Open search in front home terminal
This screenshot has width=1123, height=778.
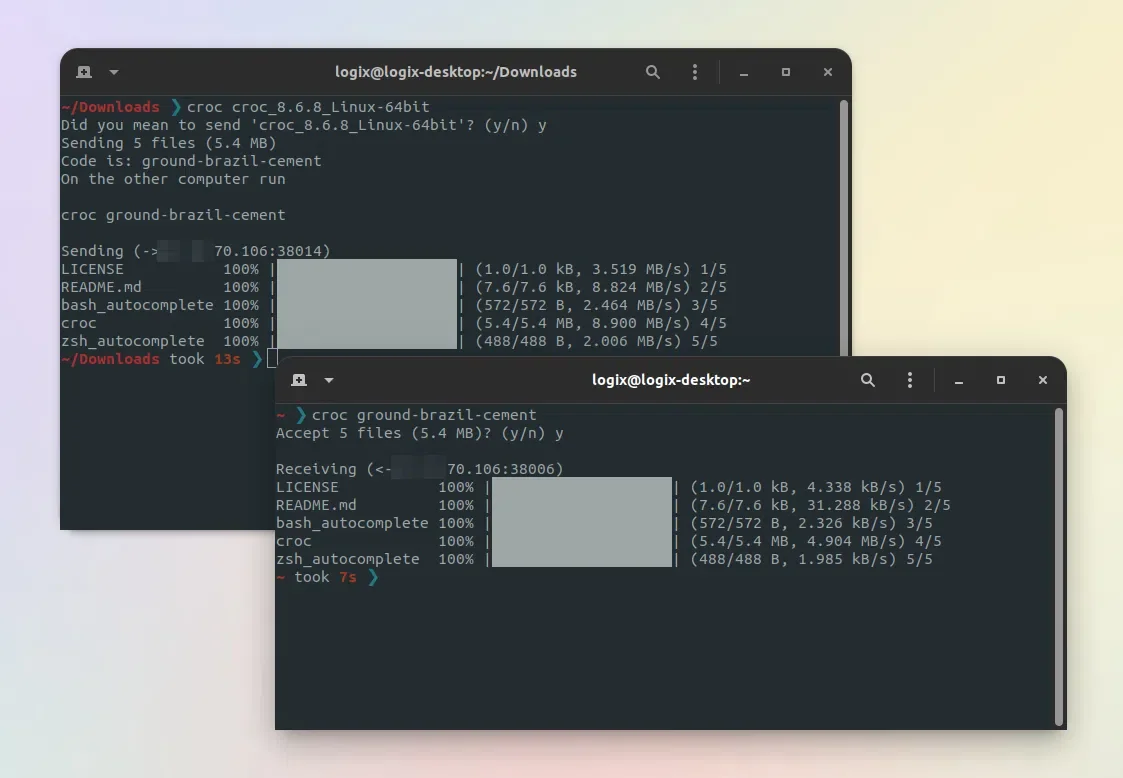(x=867, y=380)
